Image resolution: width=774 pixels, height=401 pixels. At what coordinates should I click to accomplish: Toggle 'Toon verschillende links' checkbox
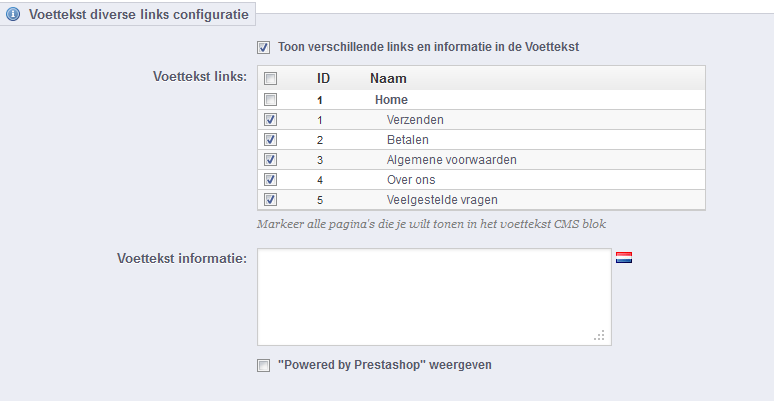click(264, 47)
